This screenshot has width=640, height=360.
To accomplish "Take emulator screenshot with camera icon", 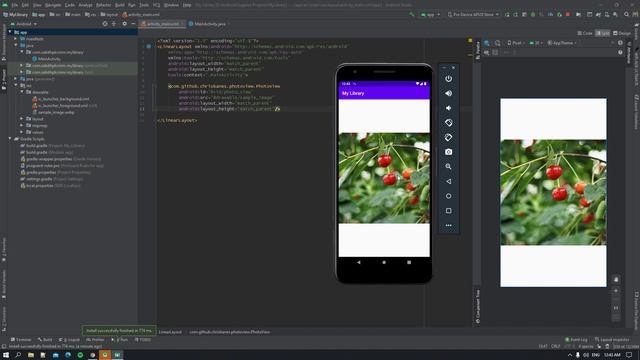I will [x=448, y=152].
